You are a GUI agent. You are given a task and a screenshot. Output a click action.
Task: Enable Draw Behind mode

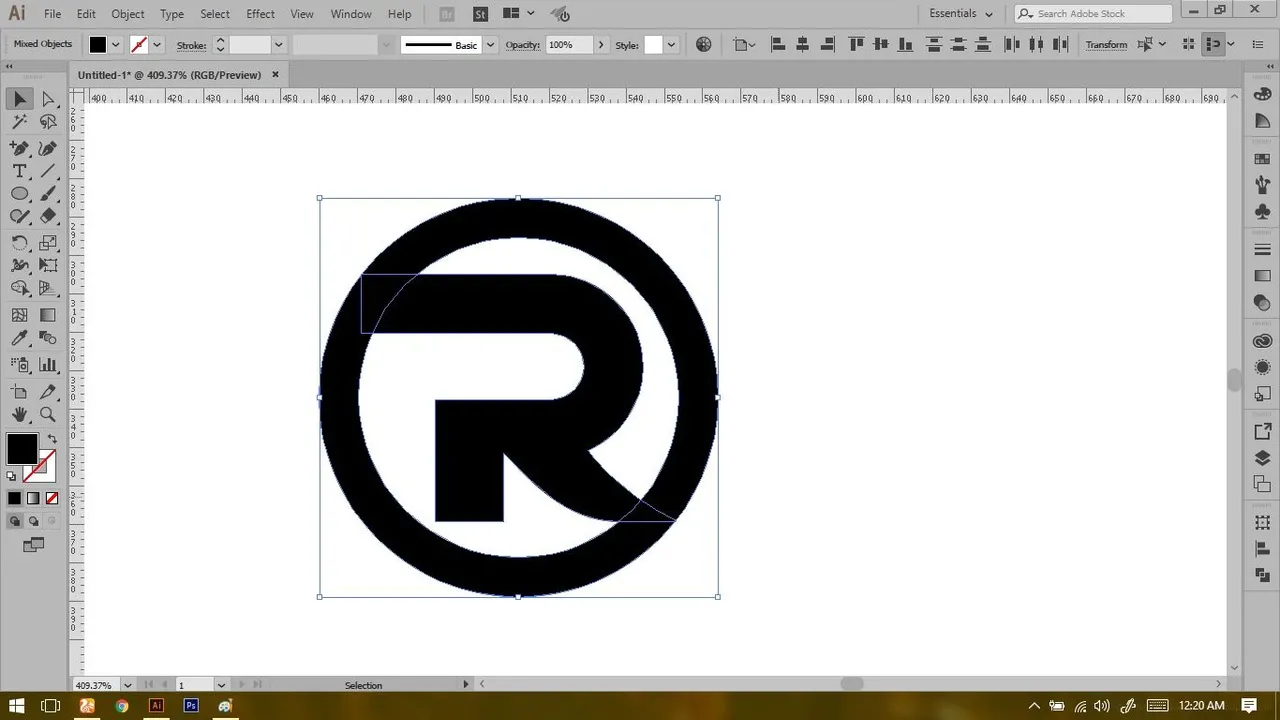[33, 521]
